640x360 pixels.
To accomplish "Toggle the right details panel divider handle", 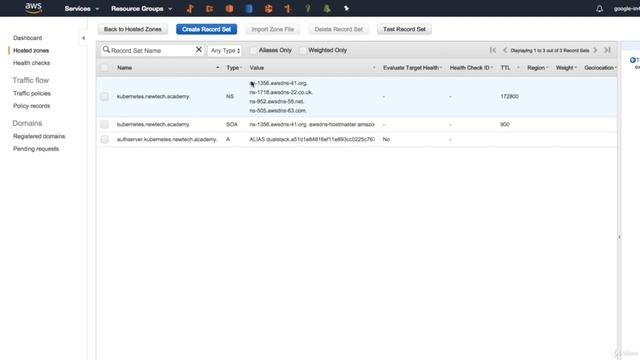I will click(619, 237).
